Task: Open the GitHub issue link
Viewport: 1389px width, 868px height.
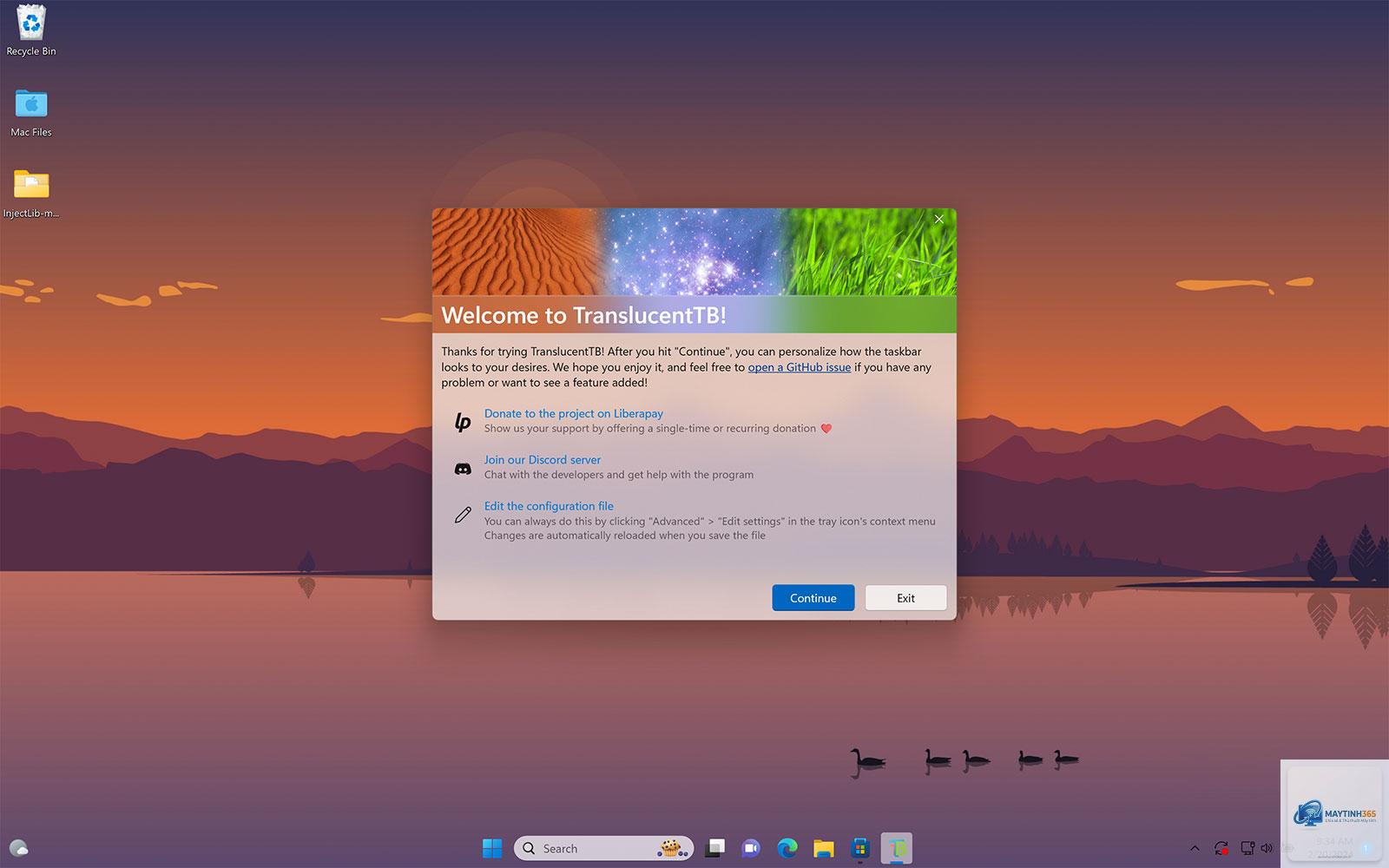Action: tap(799, 367)
